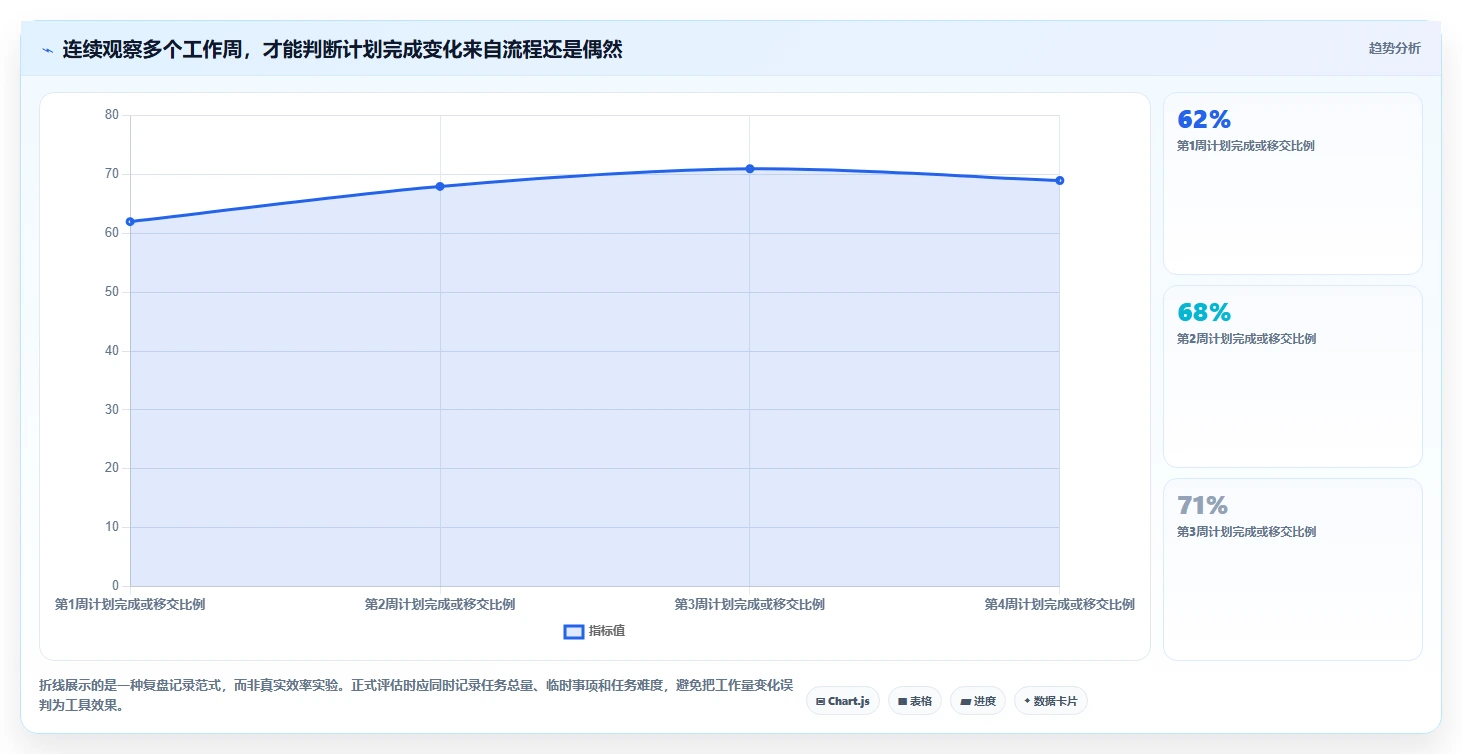Open the 71% data card

pos(1292,569)
